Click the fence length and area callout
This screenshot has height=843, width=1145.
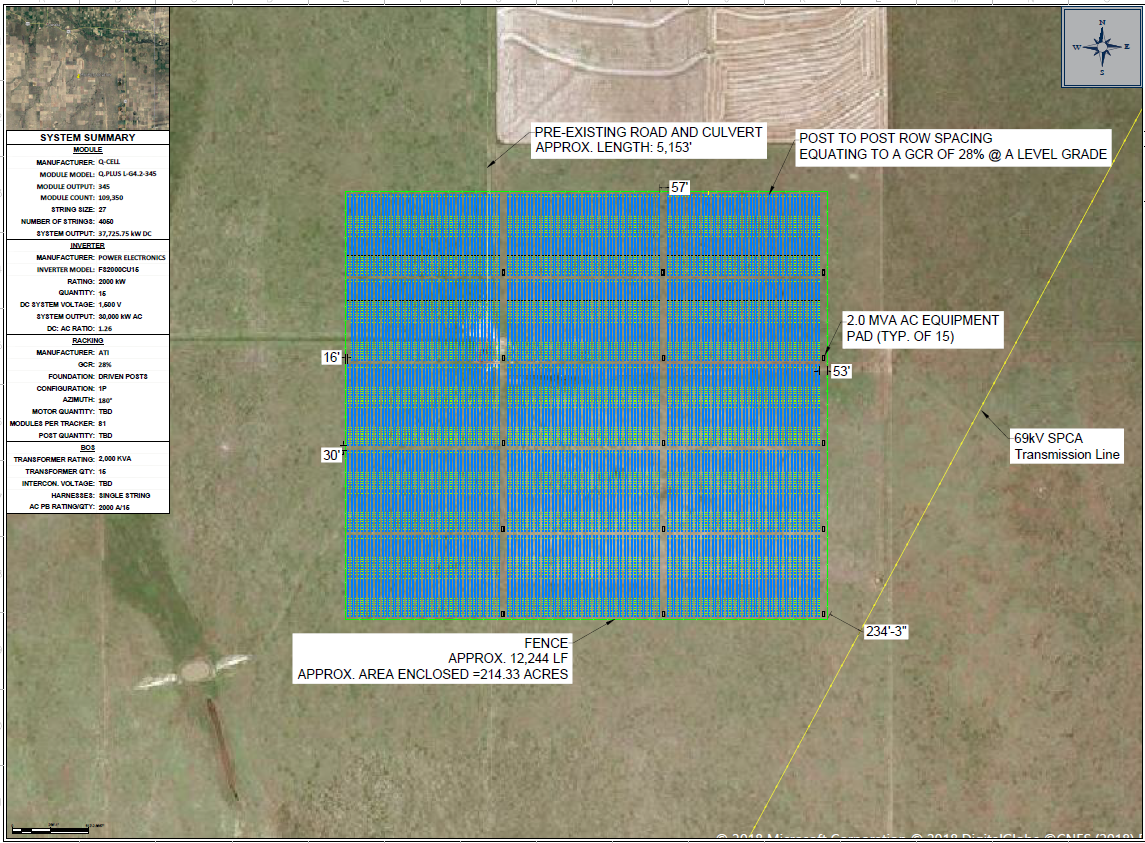pyautogui.click(x=432, y=659)
